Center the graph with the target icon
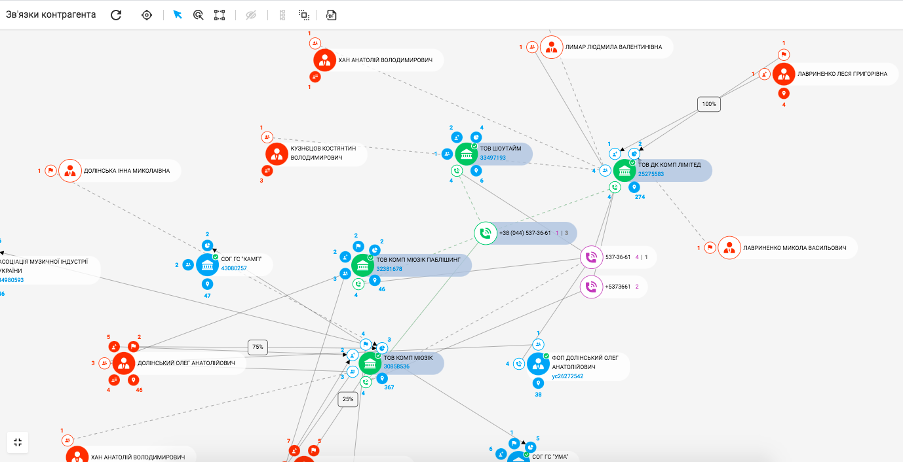 pos(147,15)
